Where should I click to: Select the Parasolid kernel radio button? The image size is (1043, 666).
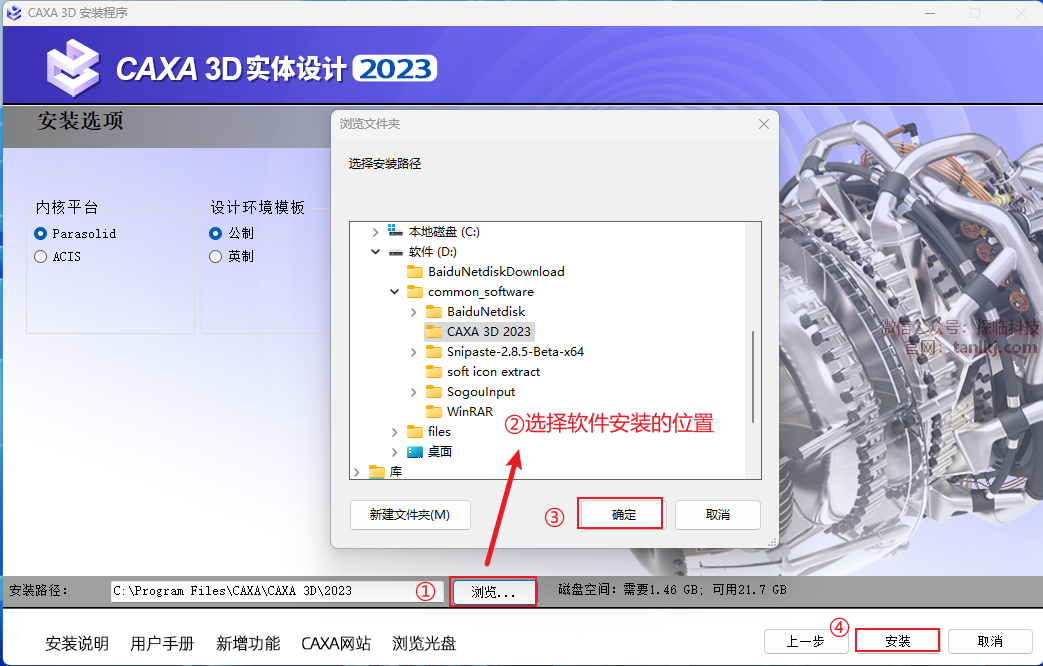41,234
